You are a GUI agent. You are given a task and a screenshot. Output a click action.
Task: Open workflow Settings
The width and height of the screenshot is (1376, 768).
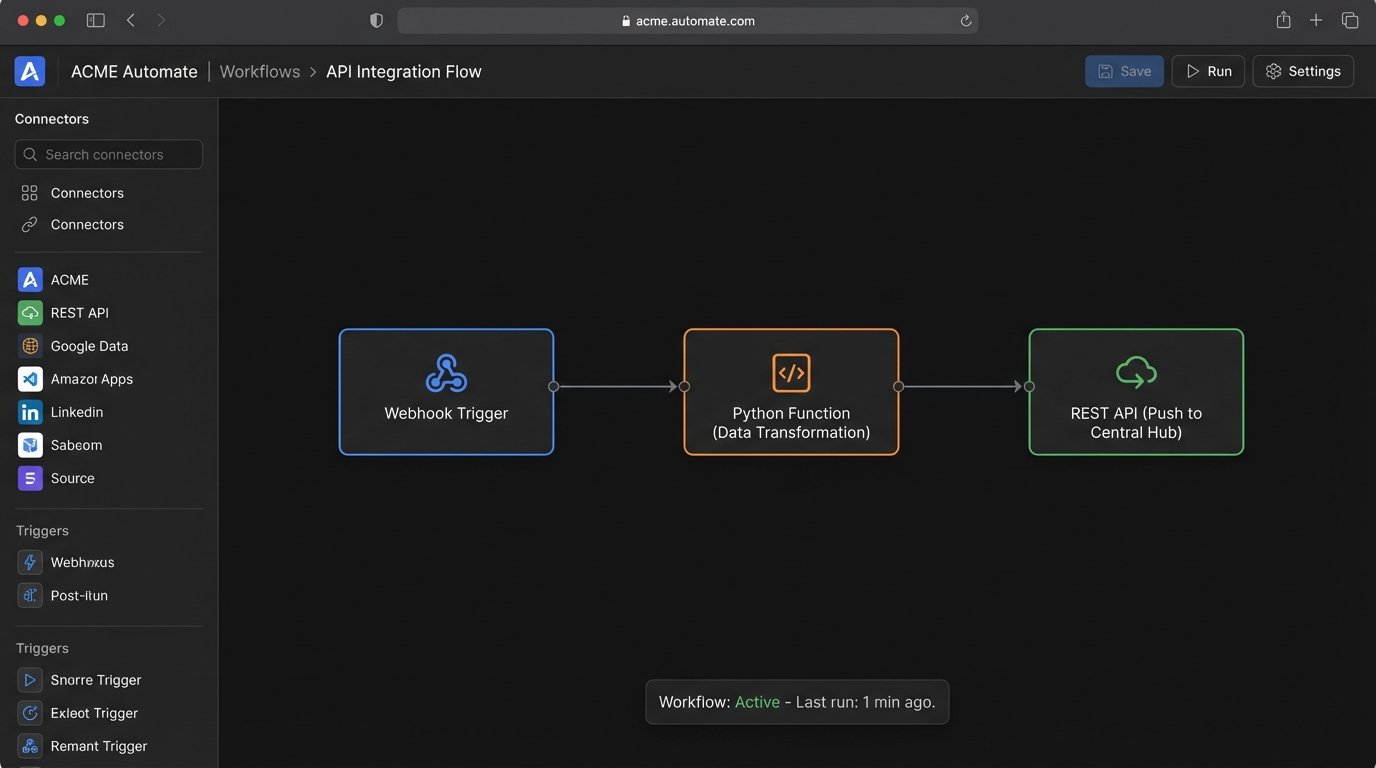[1303, 71]
